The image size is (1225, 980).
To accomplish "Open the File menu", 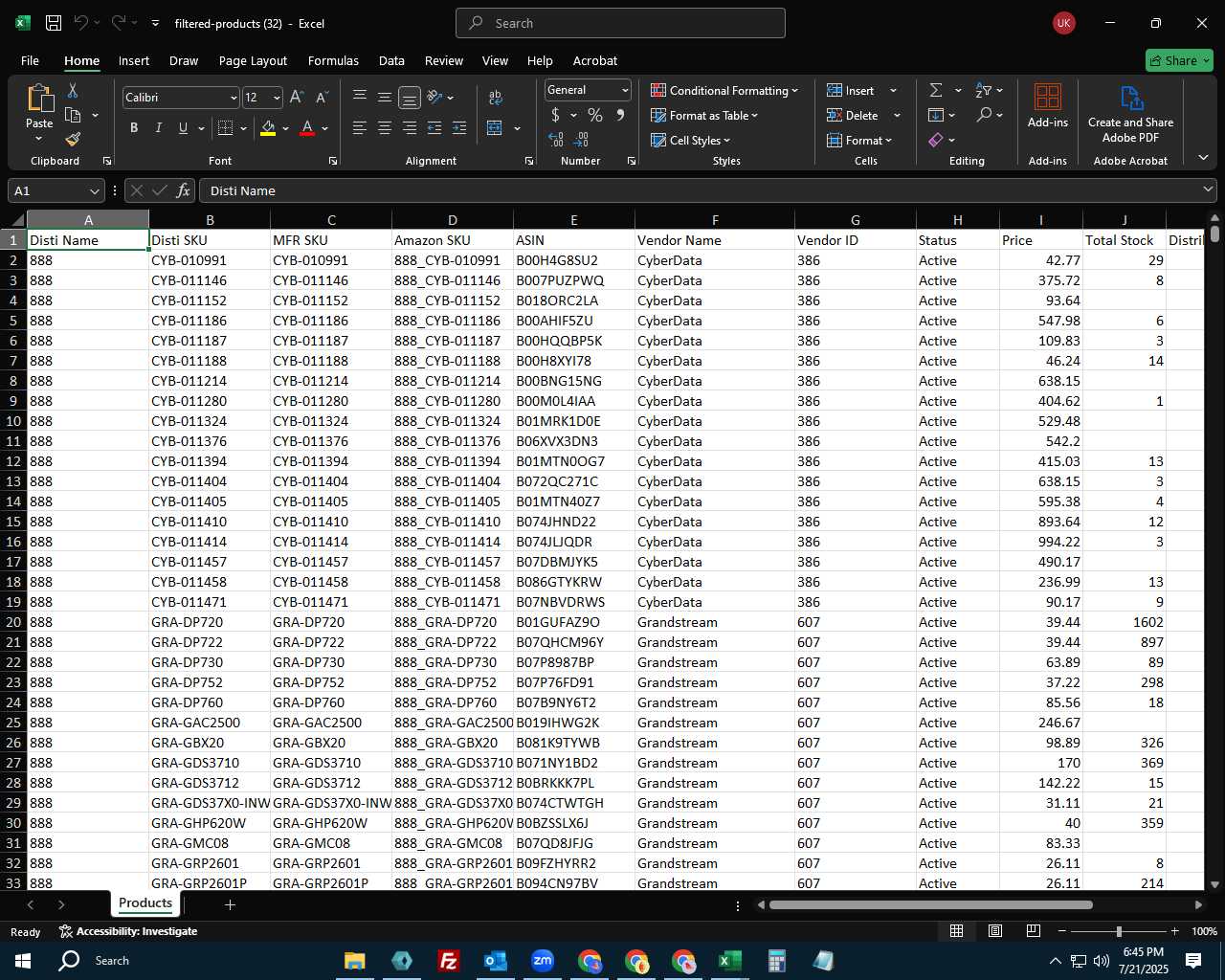I will point(30,60).
